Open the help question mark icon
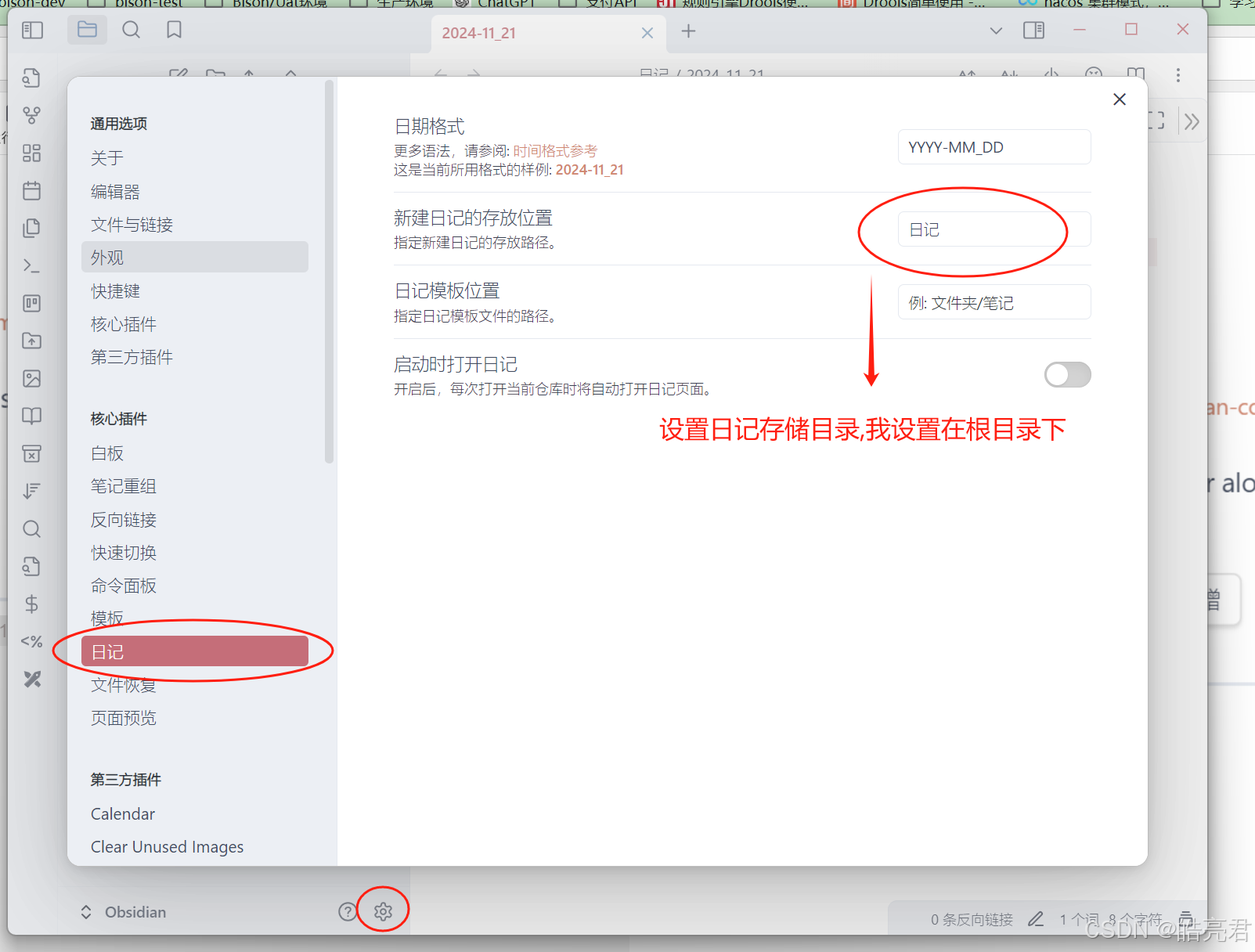The height and width of the screenshot is (952, 1255). tap(348, 911)
